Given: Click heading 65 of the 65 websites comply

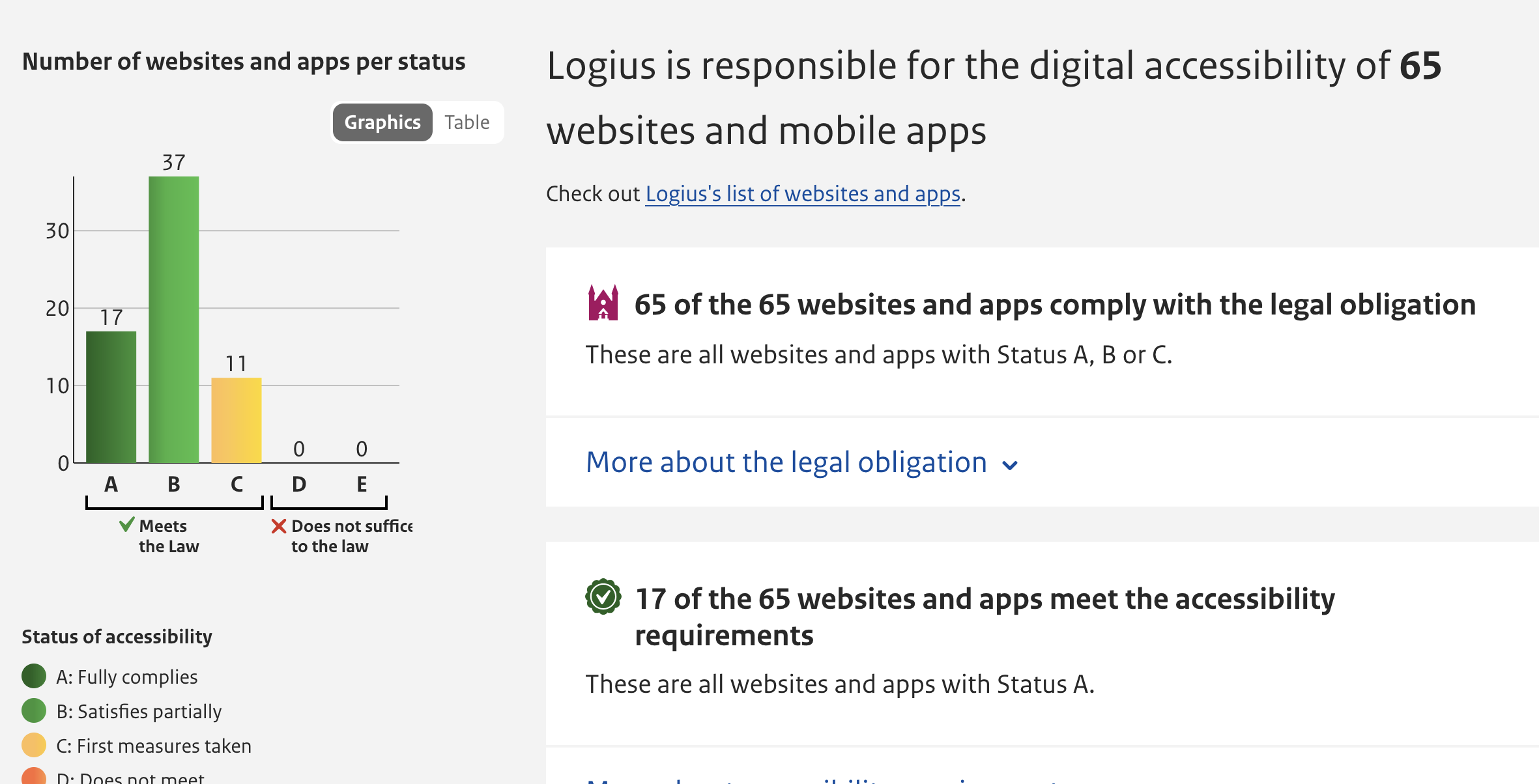Looking at the screenshot, I should pyautogui.click(x=1055, y=305).
